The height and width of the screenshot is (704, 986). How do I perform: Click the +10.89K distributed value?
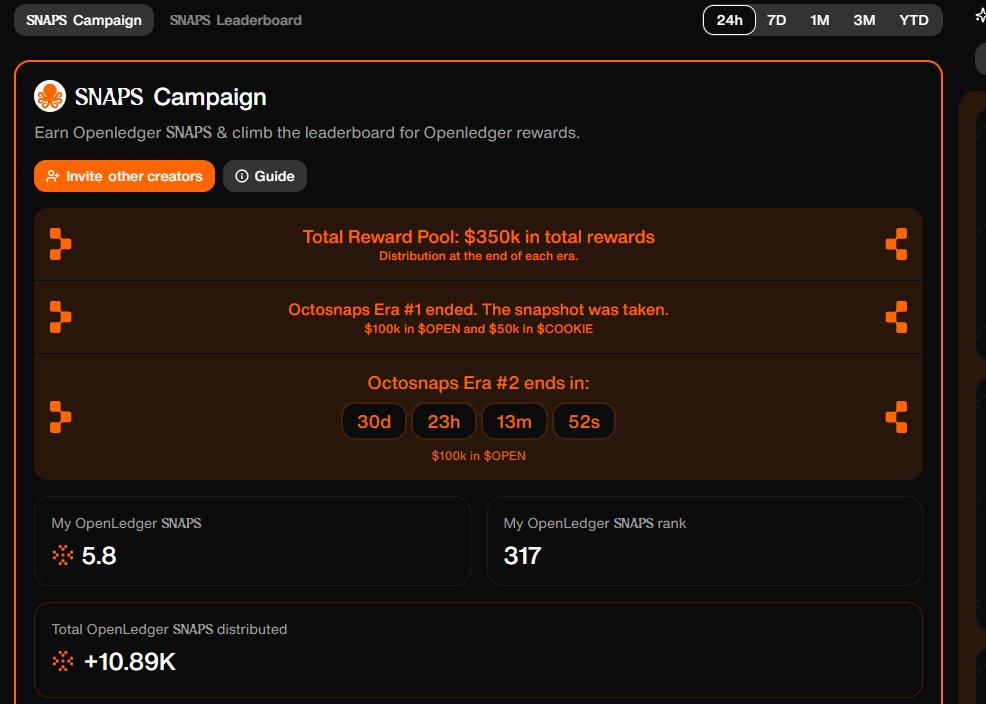tap(130, 661)
